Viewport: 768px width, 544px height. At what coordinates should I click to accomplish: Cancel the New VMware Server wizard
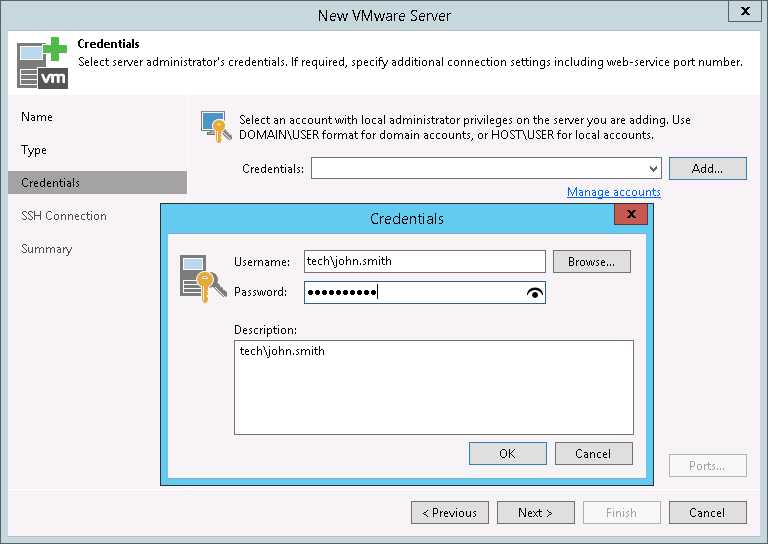coord(708,512)
